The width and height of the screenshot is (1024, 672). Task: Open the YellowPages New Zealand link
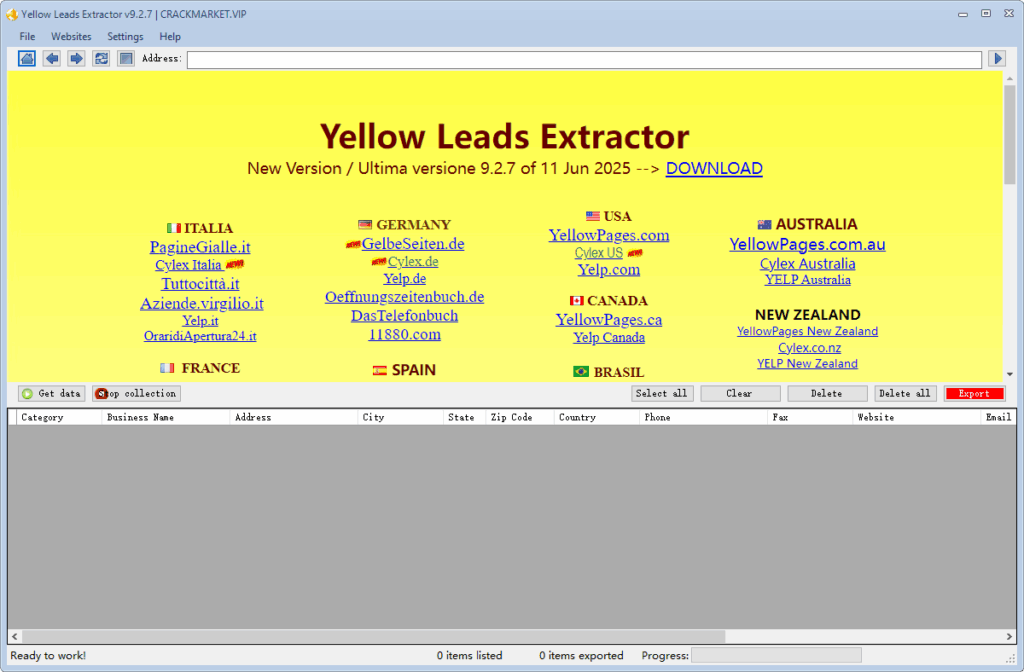[807, 331]
